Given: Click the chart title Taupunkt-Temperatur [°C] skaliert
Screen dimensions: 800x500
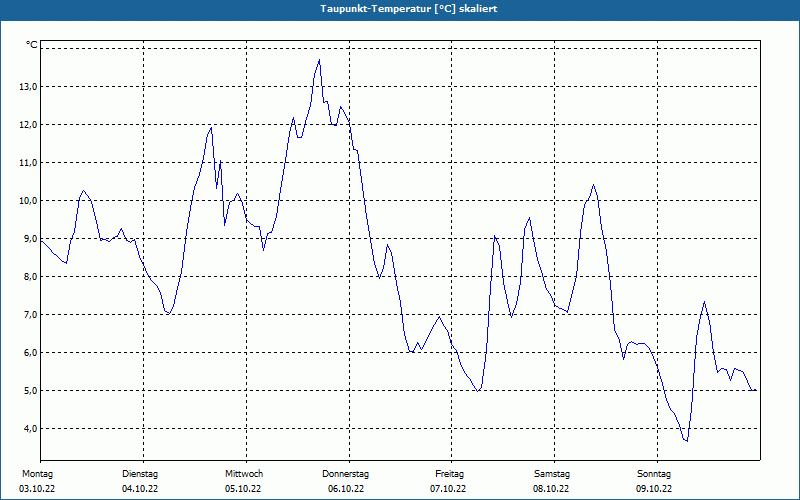Looking at the screenshot, I should (x=409, y=9).
